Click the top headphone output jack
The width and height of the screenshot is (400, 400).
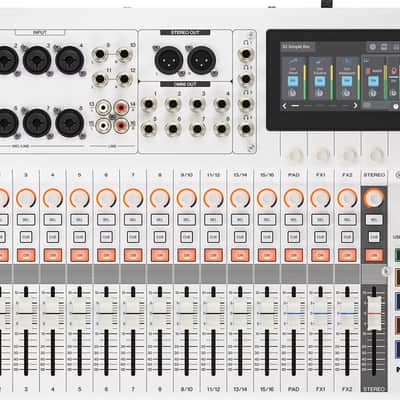[x=246, y=54]
